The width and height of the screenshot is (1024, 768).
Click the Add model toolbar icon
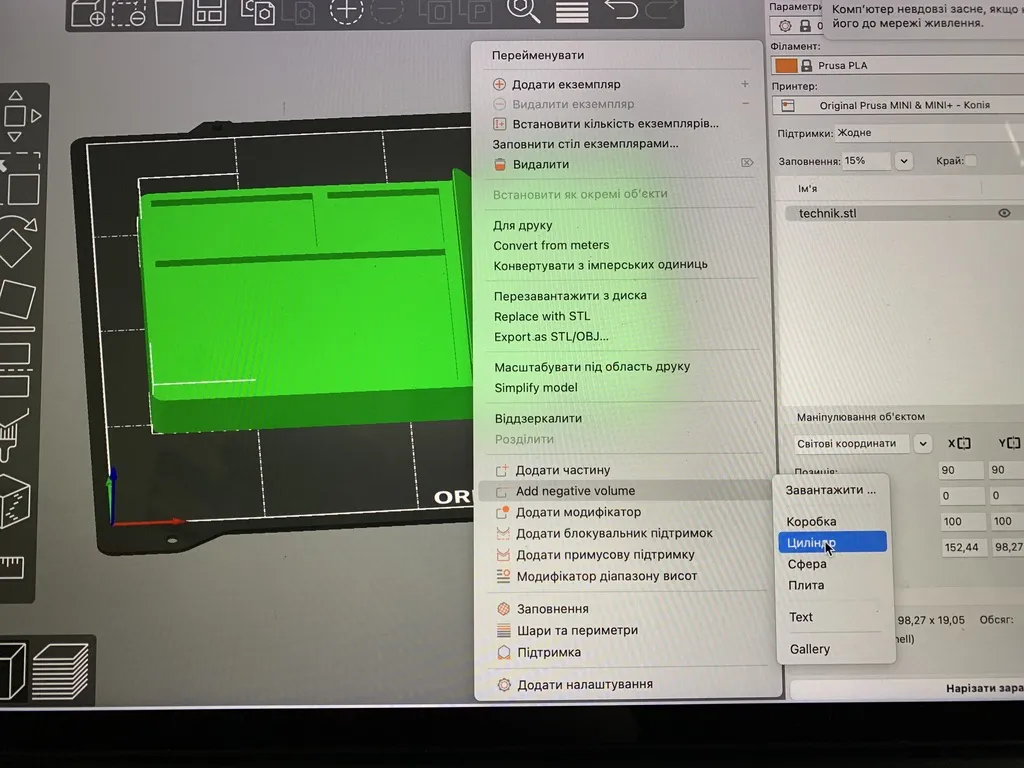pyautogui.click(x=88, y=12)
